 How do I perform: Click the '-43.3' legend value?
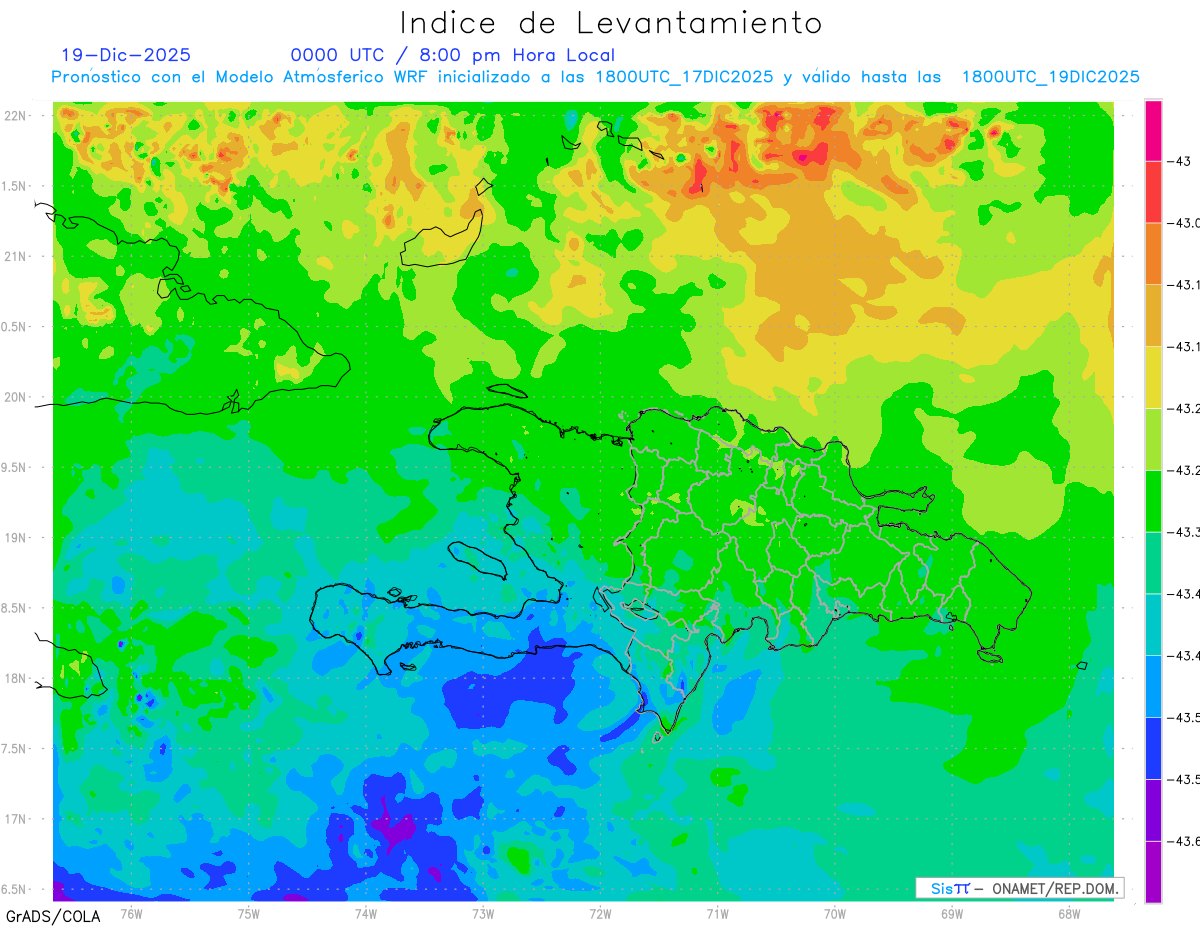(x=1184, y=532)
